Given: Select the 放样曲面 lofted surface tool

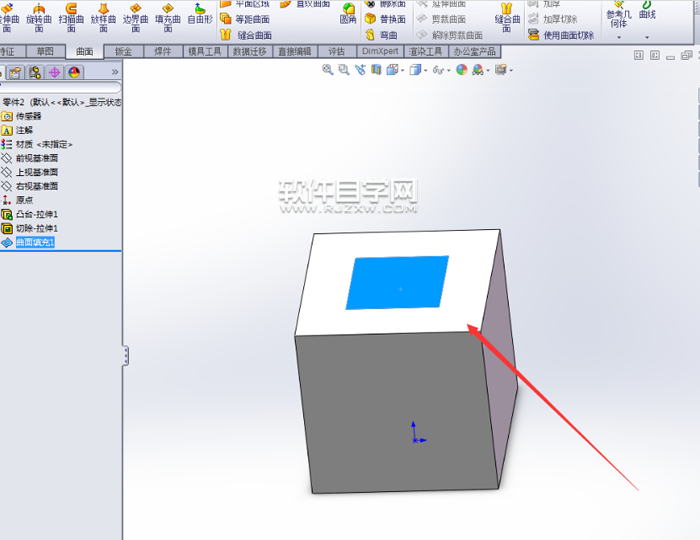Looking at the screenshot, I should click(x=103, y=17).
